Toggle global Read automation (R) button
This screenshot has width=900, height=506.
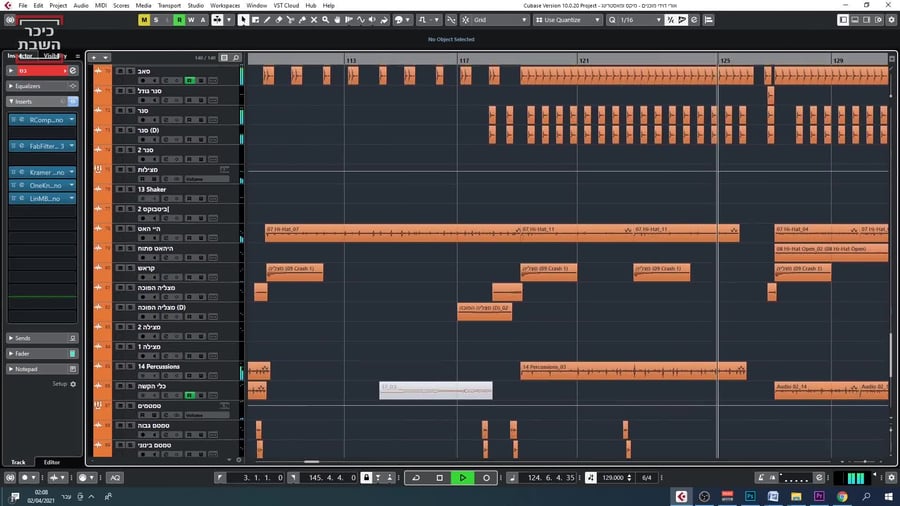(x=179, y=20)
